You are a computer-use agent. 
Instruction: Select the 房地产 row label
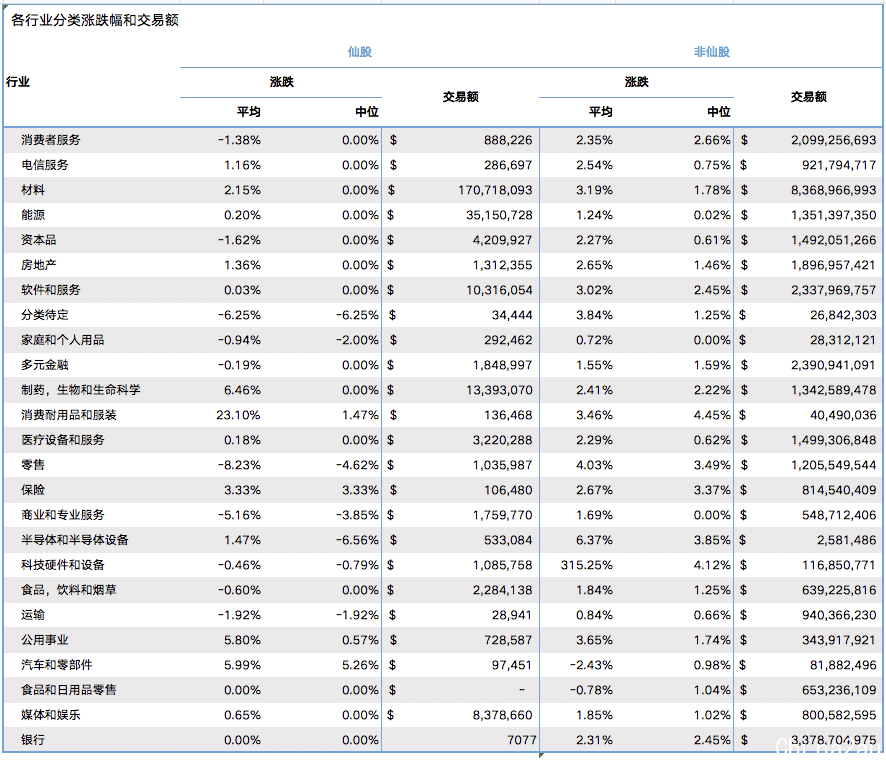pos(38,265)
